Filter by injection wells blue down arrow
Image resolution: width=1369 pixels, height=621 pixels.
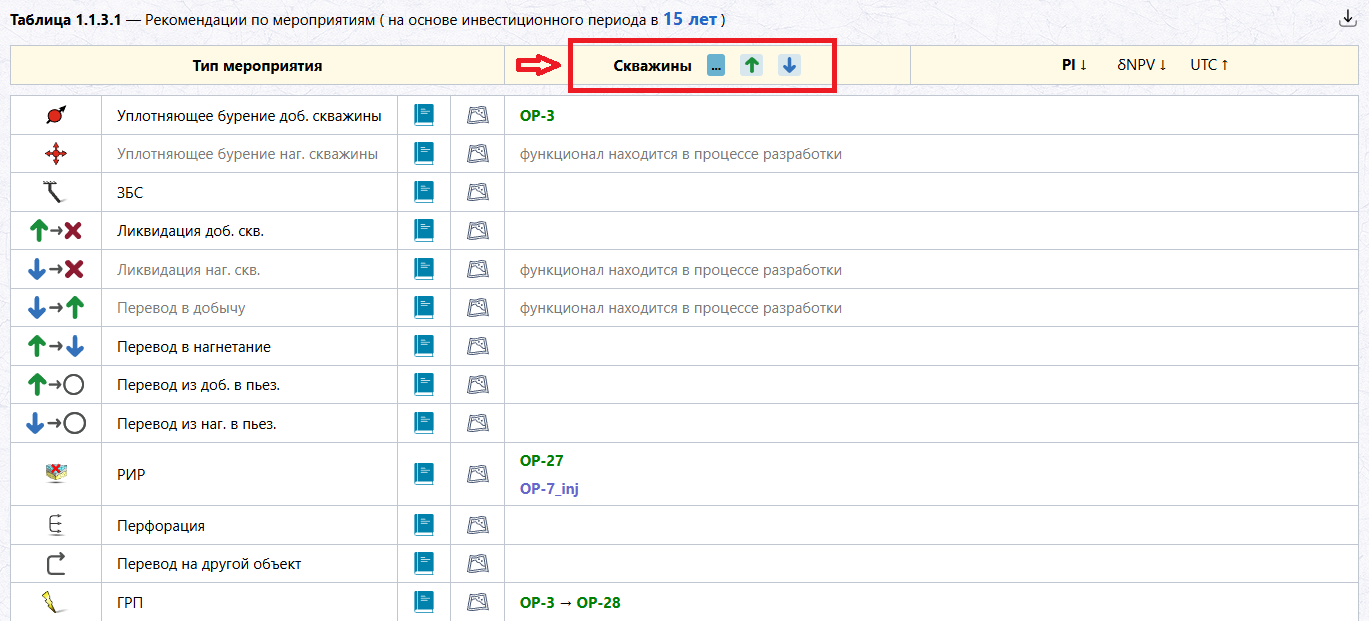tap(789, 65)
